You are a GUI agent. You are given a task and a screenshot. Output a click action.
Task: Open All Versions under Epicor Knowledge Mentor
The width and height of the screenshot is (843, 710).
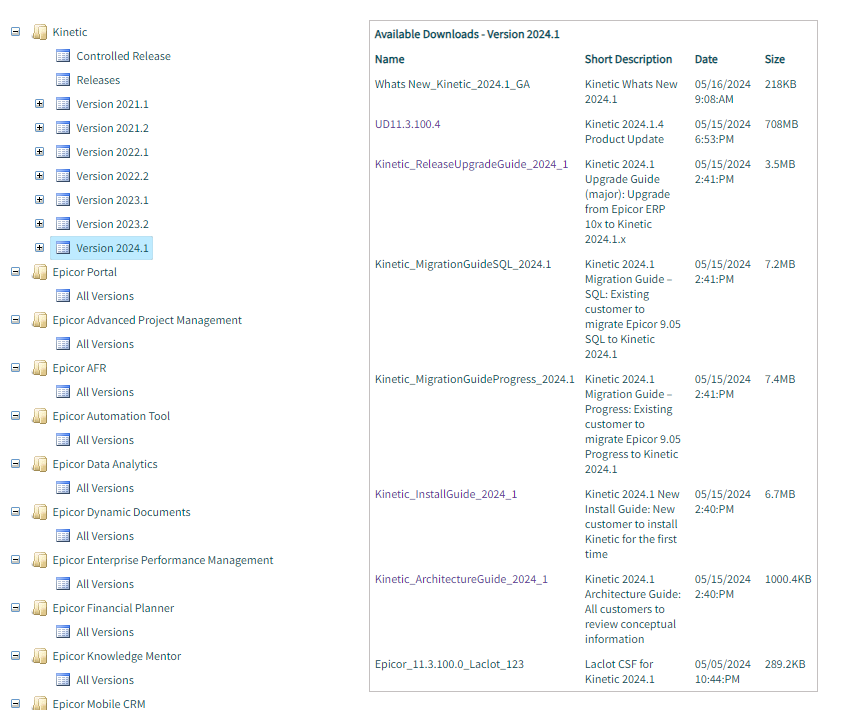[105, 680]
